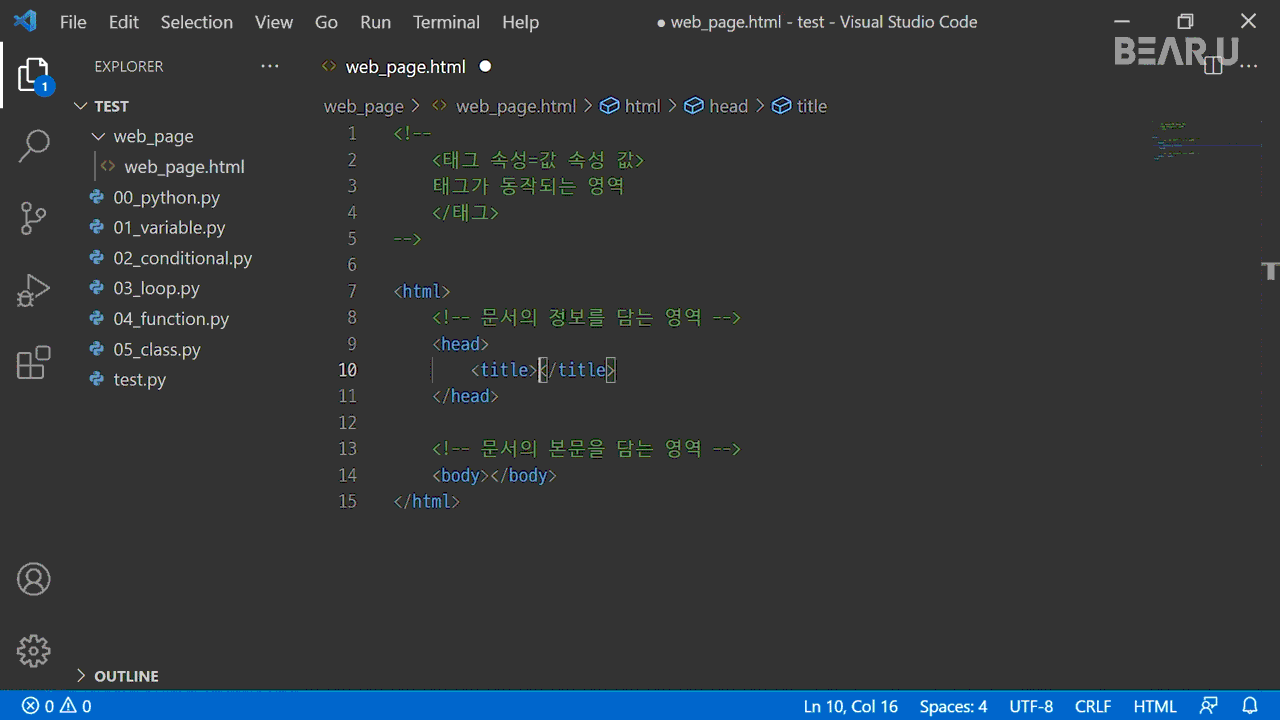The image size is (1280, 720).
Task: Open the Source Control view
Action: [33, 218]
